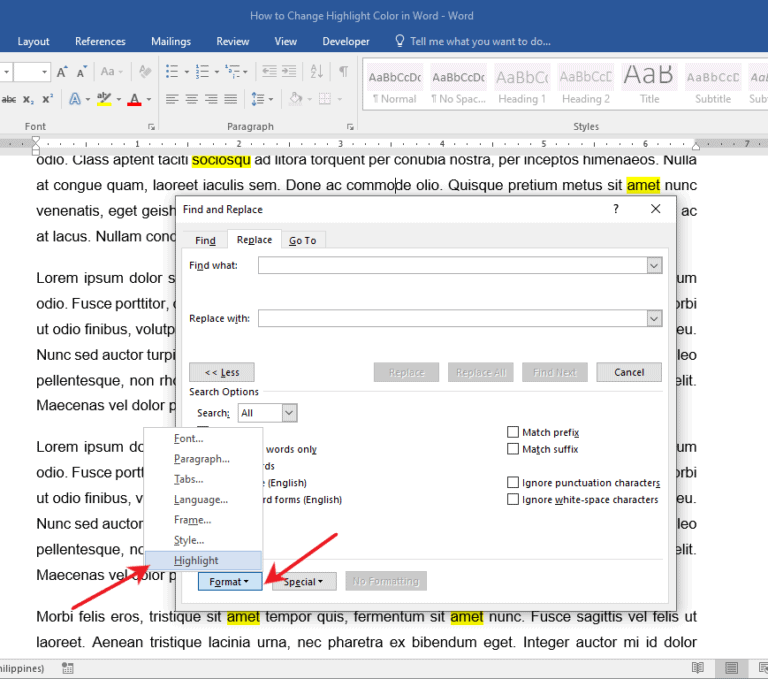Align text right icon
The image size is (768, 679).
pyautogui.click(x=211, y=99)
